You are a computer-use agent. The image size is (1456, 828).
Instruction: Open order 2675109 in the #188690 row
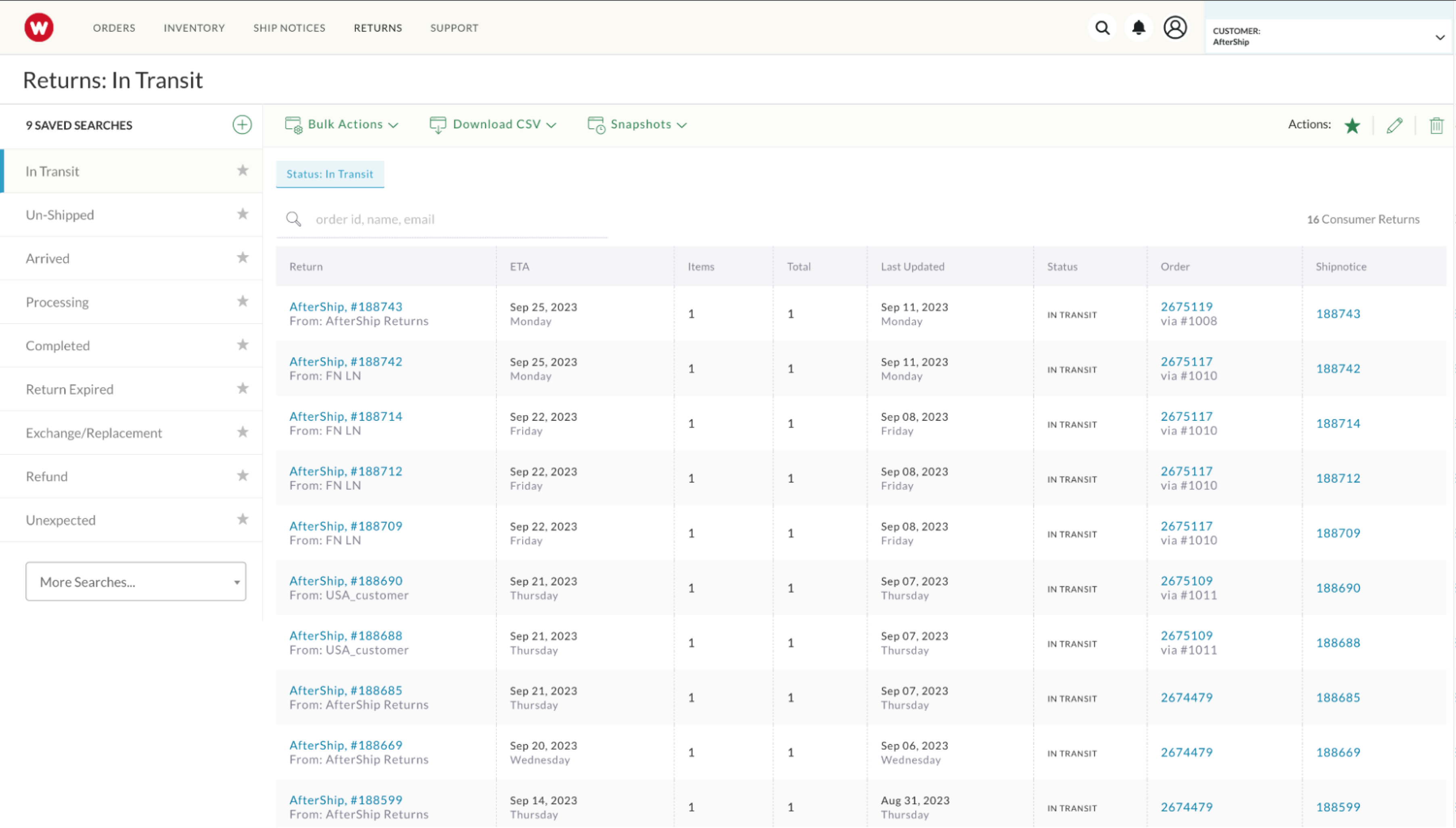tap(1186, 581)
